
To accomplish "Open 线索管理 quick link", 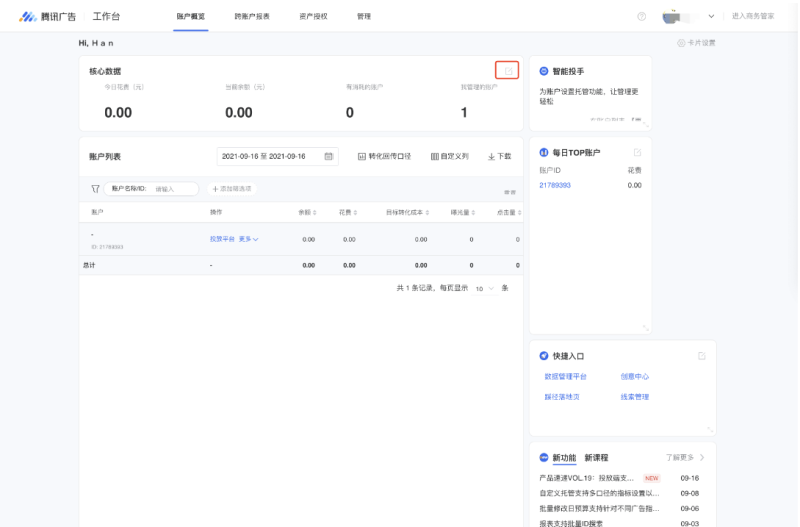I will point(634,396).
